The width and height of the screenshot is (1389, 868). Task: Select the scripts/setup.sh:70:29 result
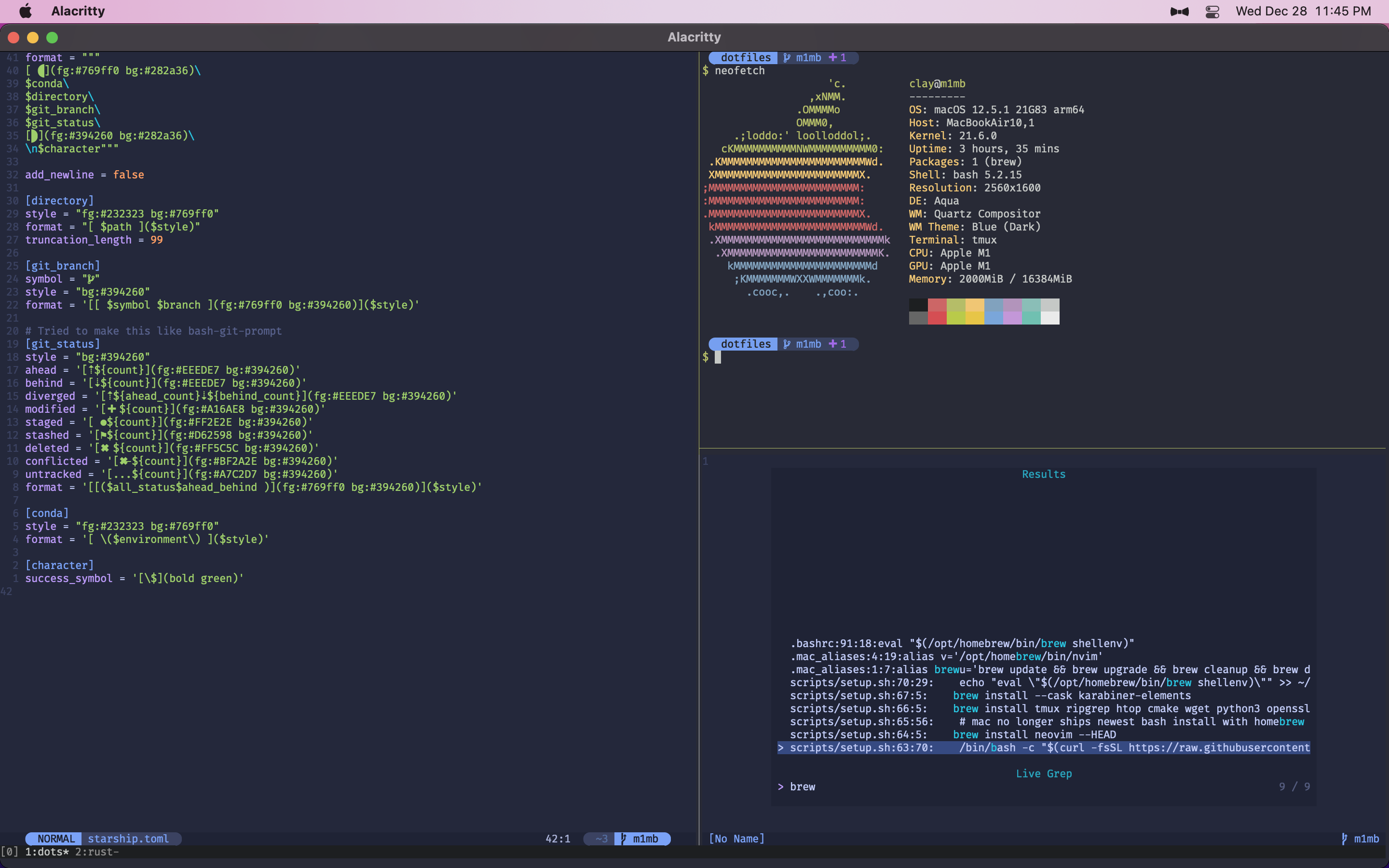tap(1050, 682)
